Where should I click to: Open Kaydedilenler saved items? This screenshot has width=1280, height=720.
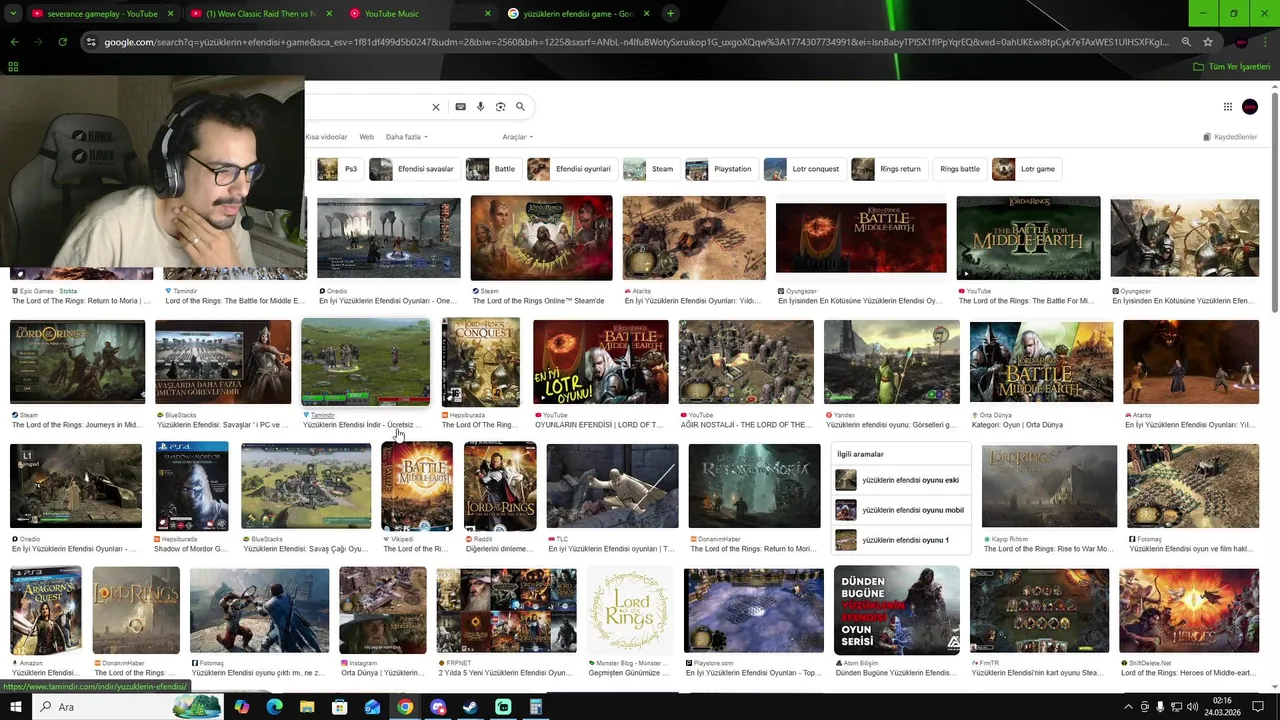[1230, 137]
